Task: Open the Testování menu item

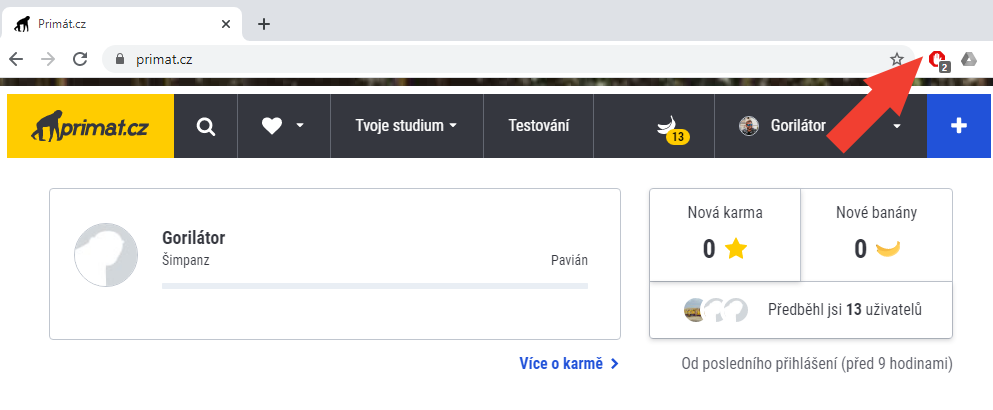Action: (539, 126)
